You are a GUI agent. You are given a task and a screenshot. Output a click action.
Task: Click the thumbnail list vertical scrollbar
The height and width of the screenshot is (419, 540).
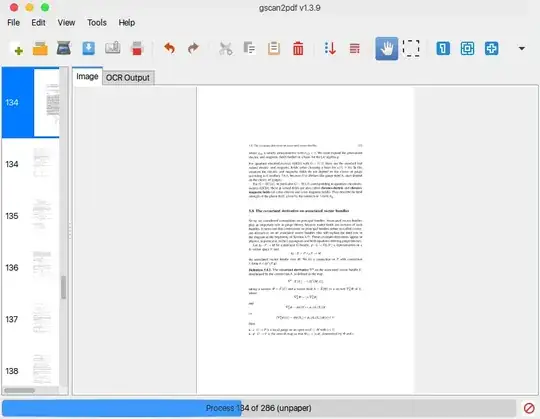click(x=63, y=287)
